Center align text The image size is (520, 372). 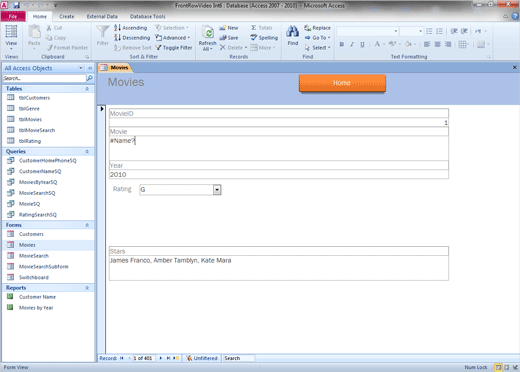(x=437, y=44)
